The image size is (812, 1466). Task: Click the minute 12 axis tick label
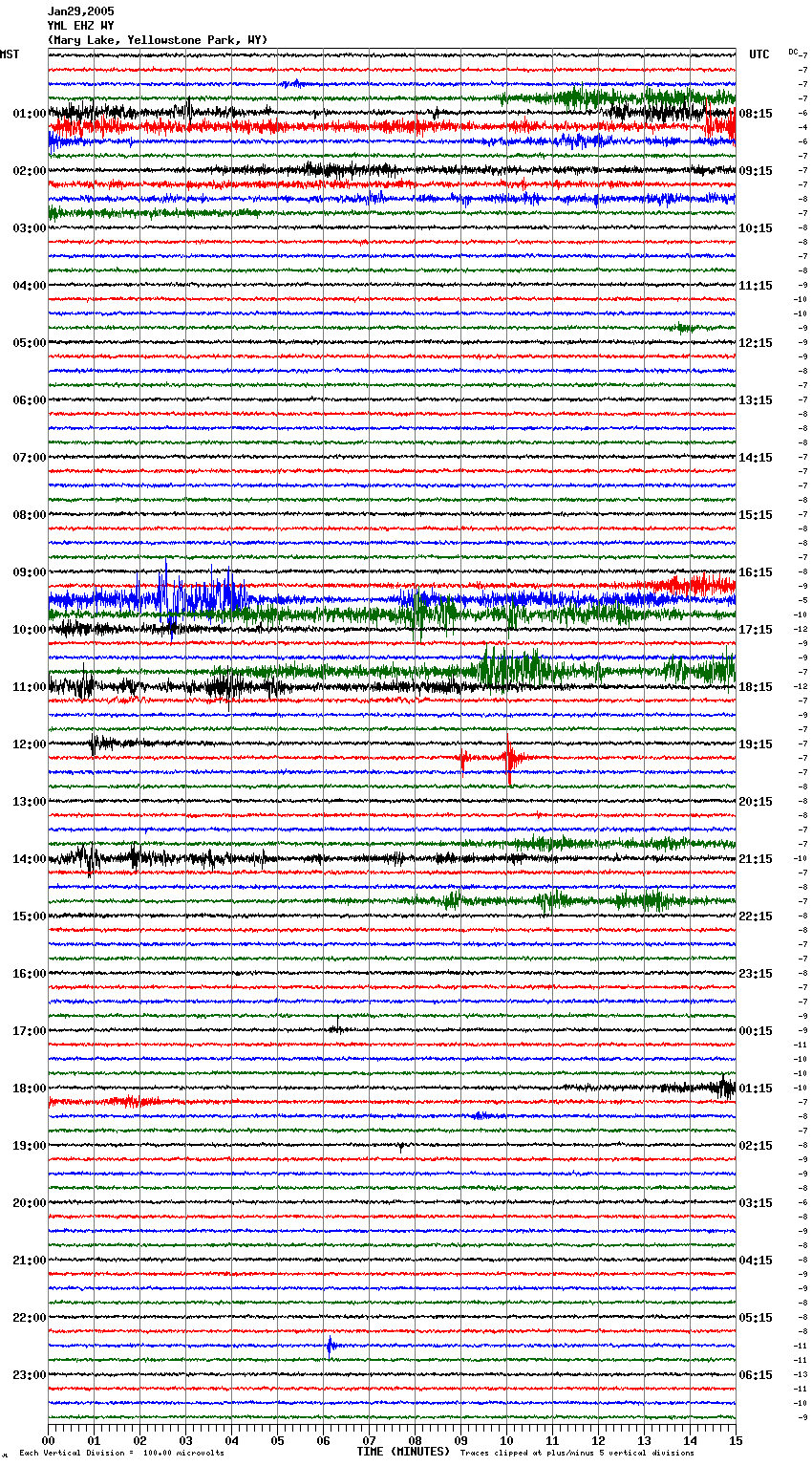click(x=598, y=1440)
